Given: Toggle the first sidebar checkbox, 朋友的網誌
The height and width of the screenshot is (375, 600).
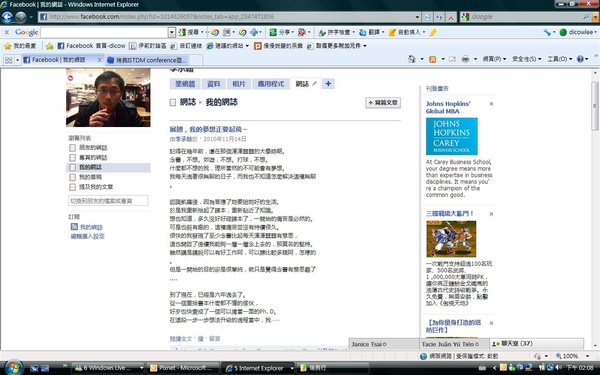Looking at the screenshot, I should [x=72, y=148].
